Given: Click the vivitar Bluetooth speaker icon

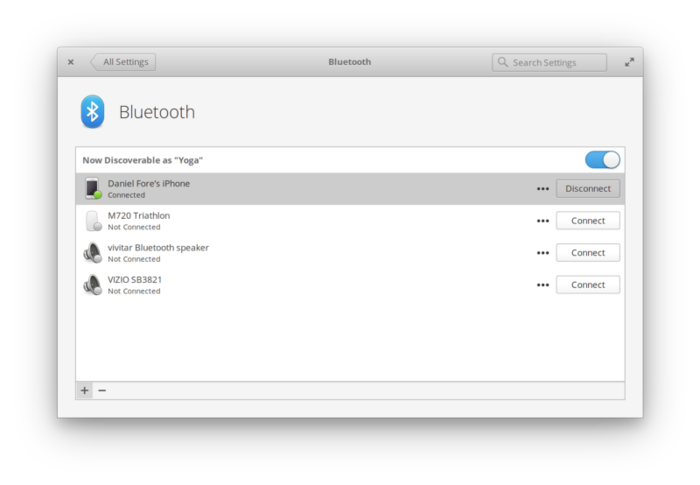Looking at the screenshot, I should pyautogui.click(x=92, y=253).
